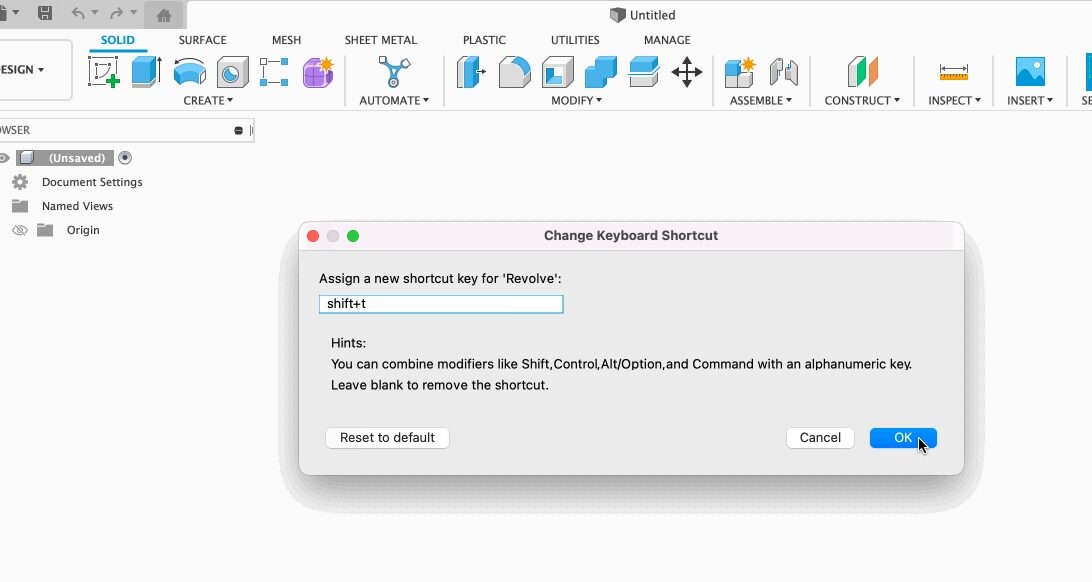Select the Combine tool

[x=600, y=72]
